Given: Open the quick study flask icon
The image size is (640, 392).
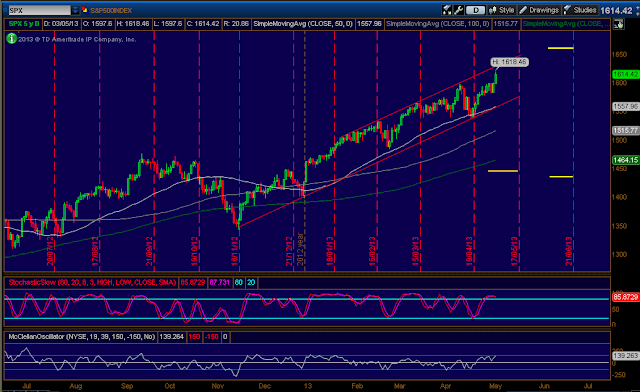Looking at the screenshot, I should pyautogui.click(x=447, y=10).
